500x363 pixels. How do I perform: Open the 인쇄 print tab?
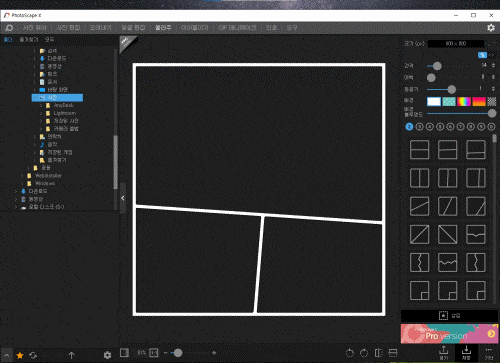(x=271, y=28)
